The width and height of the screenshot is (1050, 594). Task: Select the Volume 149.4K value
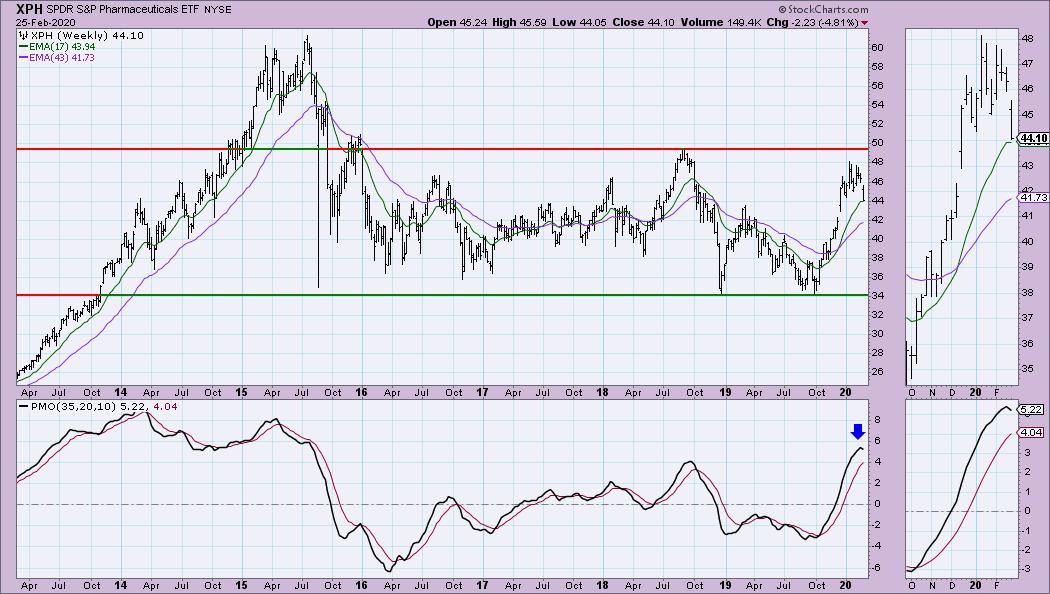coord(721,22)
